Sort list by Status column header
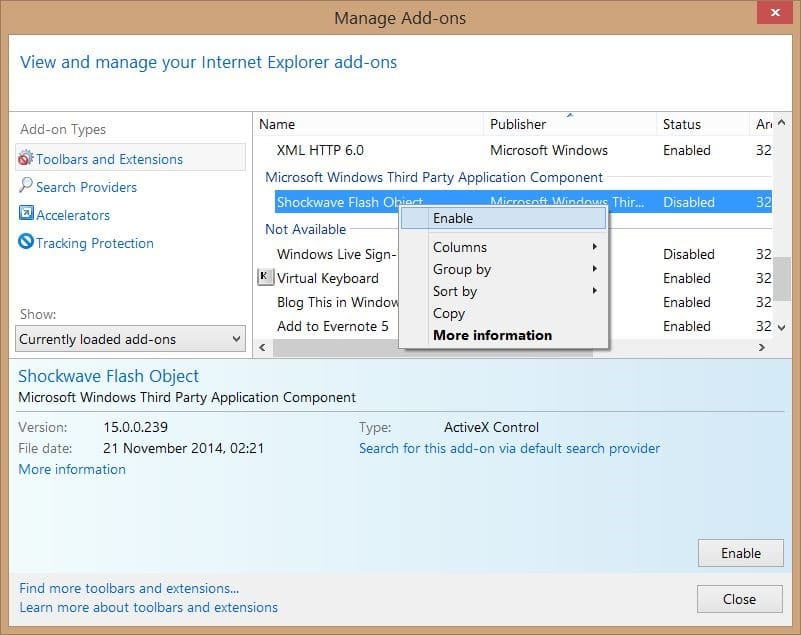This screenshot has height=635, width=801. tap(702, 124)
